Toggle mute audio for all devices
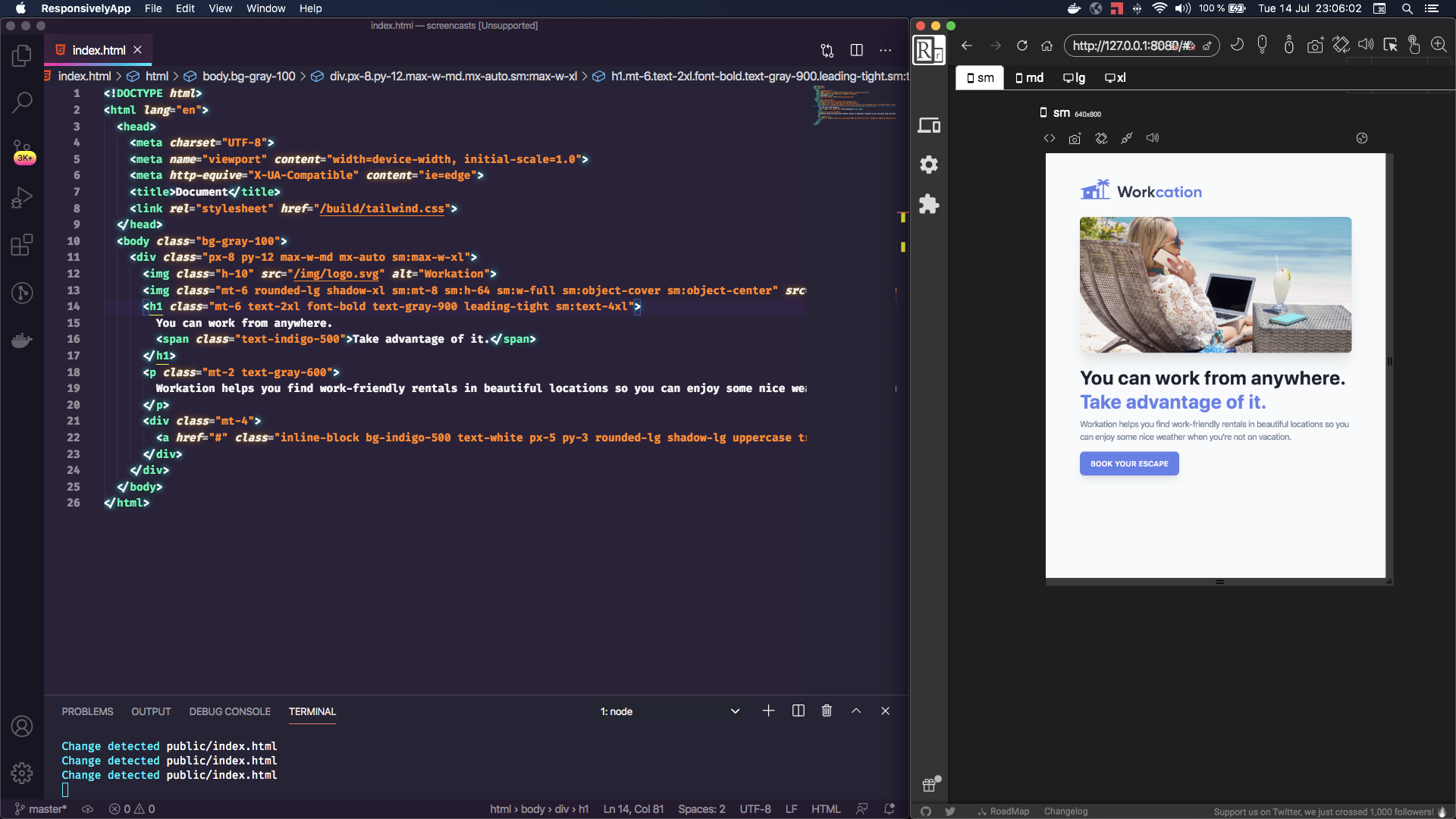Screen dimensions: 1456x819 click(1366, 45)
